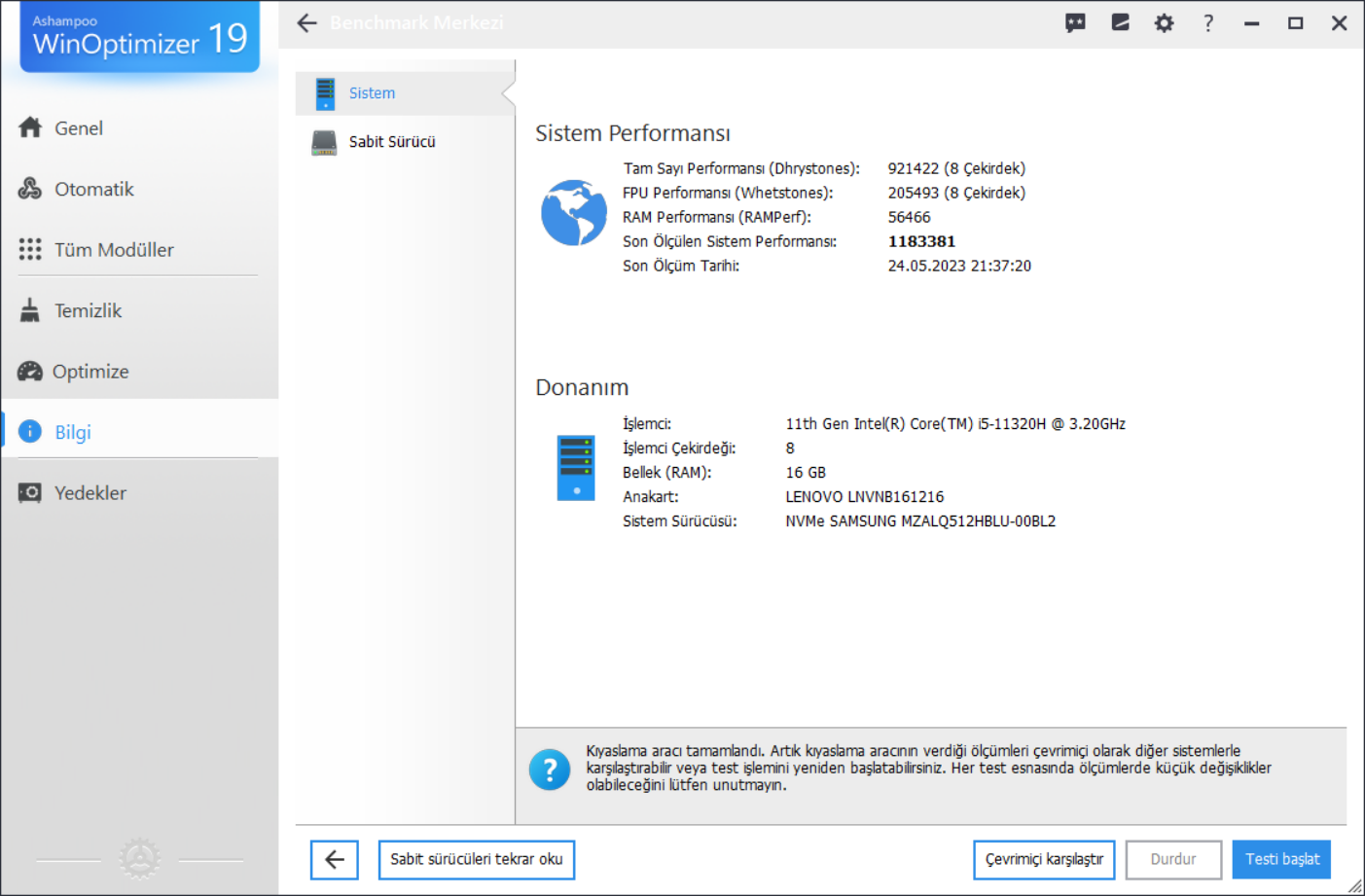
Task: Click the globe icon under Sistem Performansı
Action: (574, 213)
